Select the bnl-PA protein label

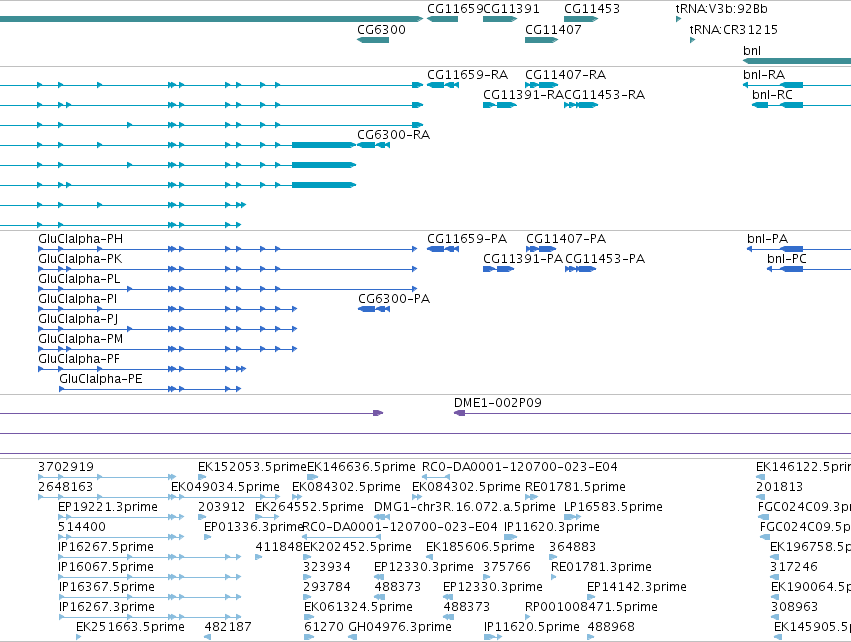point(767,239)
